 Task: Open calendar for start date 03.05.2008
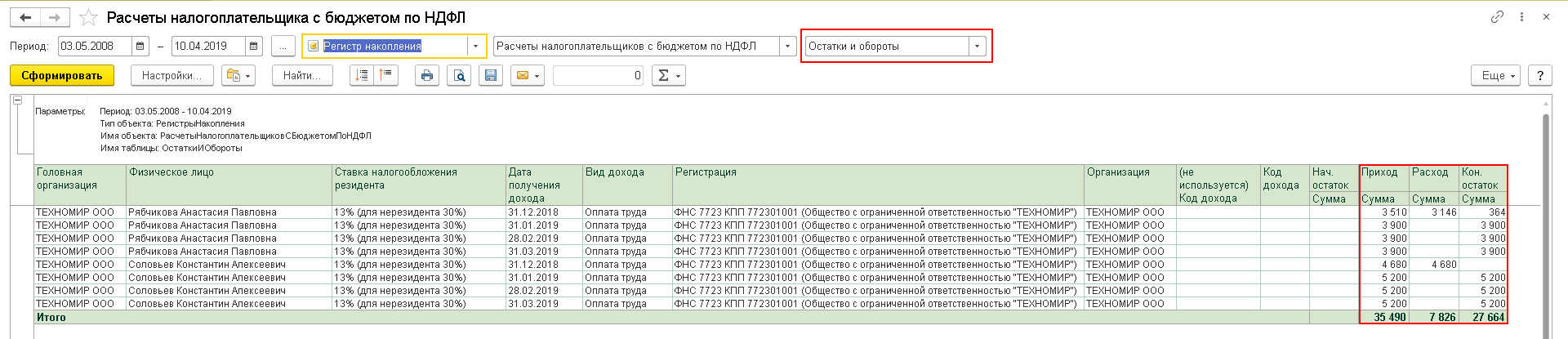click(x=140, y=47)
